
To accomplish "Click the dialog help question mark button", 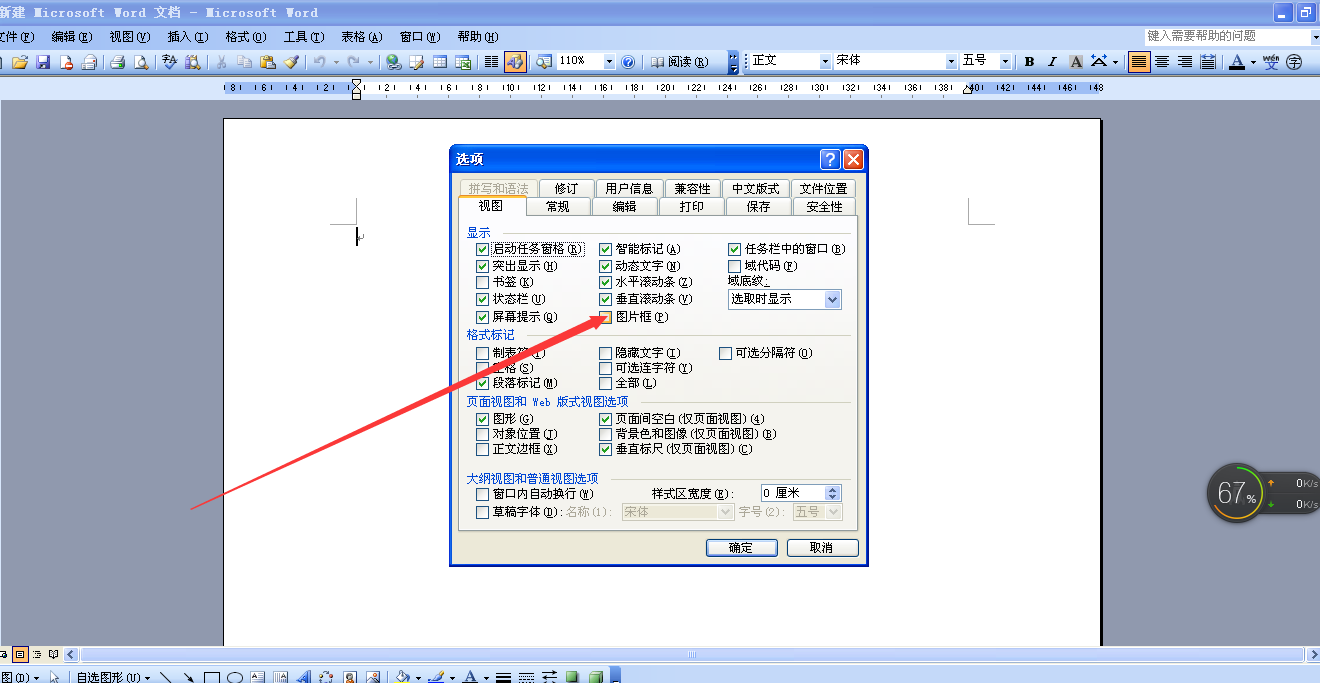I will [x=830, y=159].
